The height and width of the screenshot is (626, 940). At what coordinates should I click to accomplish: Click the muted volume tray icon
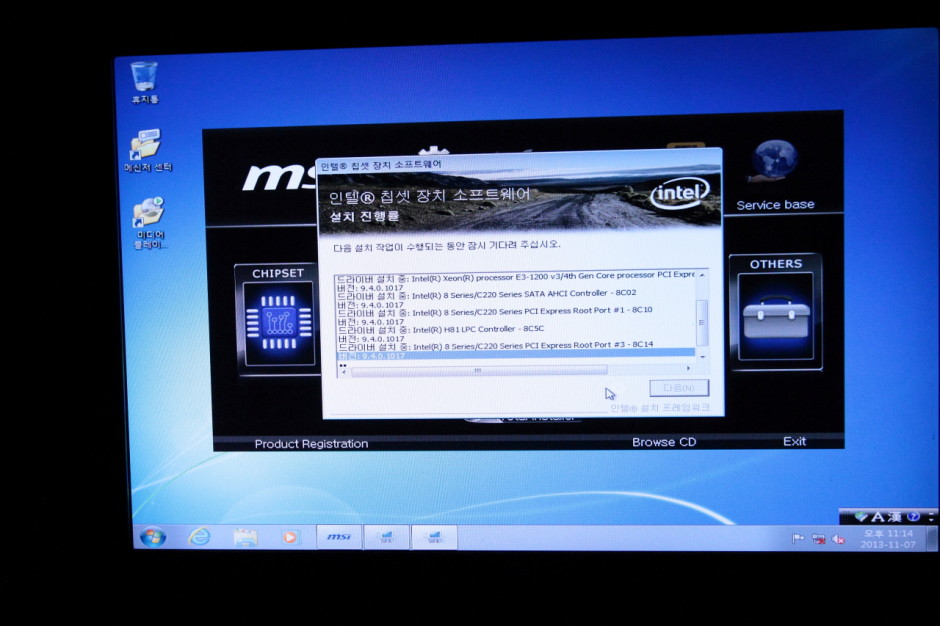pos(838,539)
